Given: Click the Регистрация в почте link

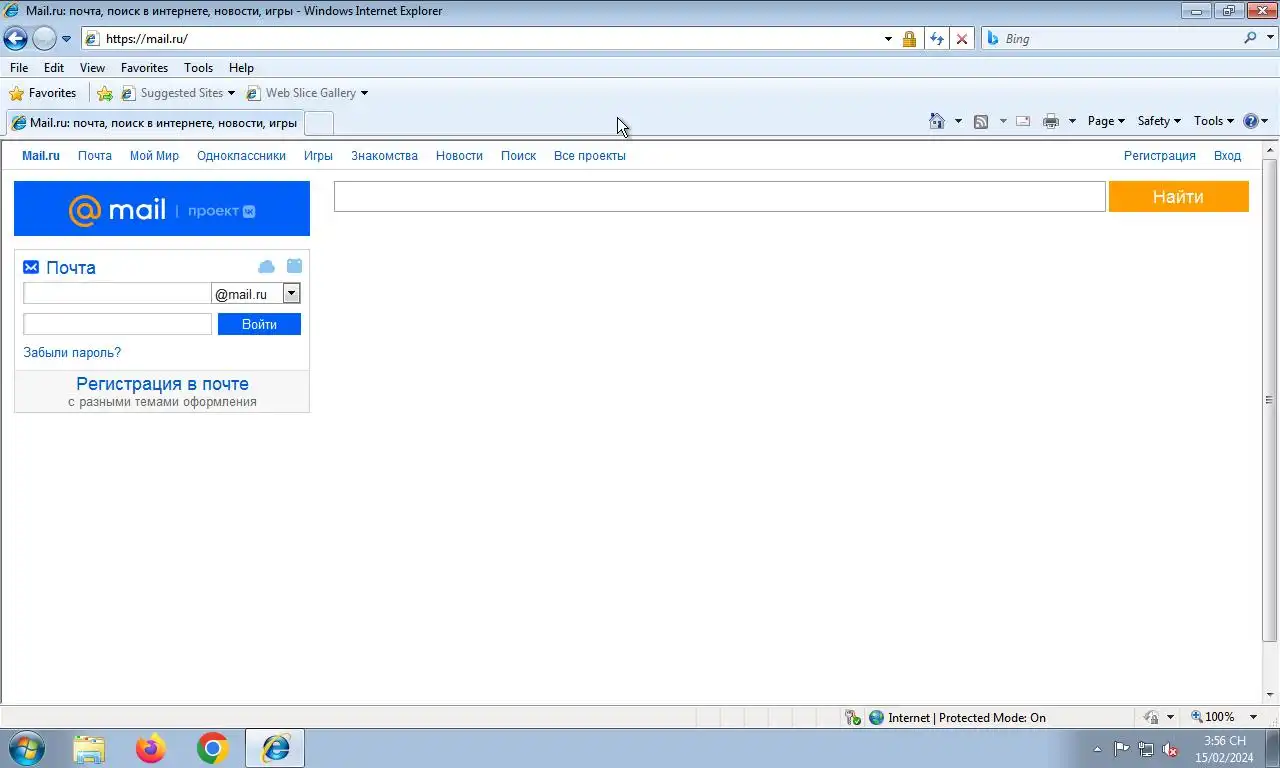Looking at the screenshot, I should point(162,384).
